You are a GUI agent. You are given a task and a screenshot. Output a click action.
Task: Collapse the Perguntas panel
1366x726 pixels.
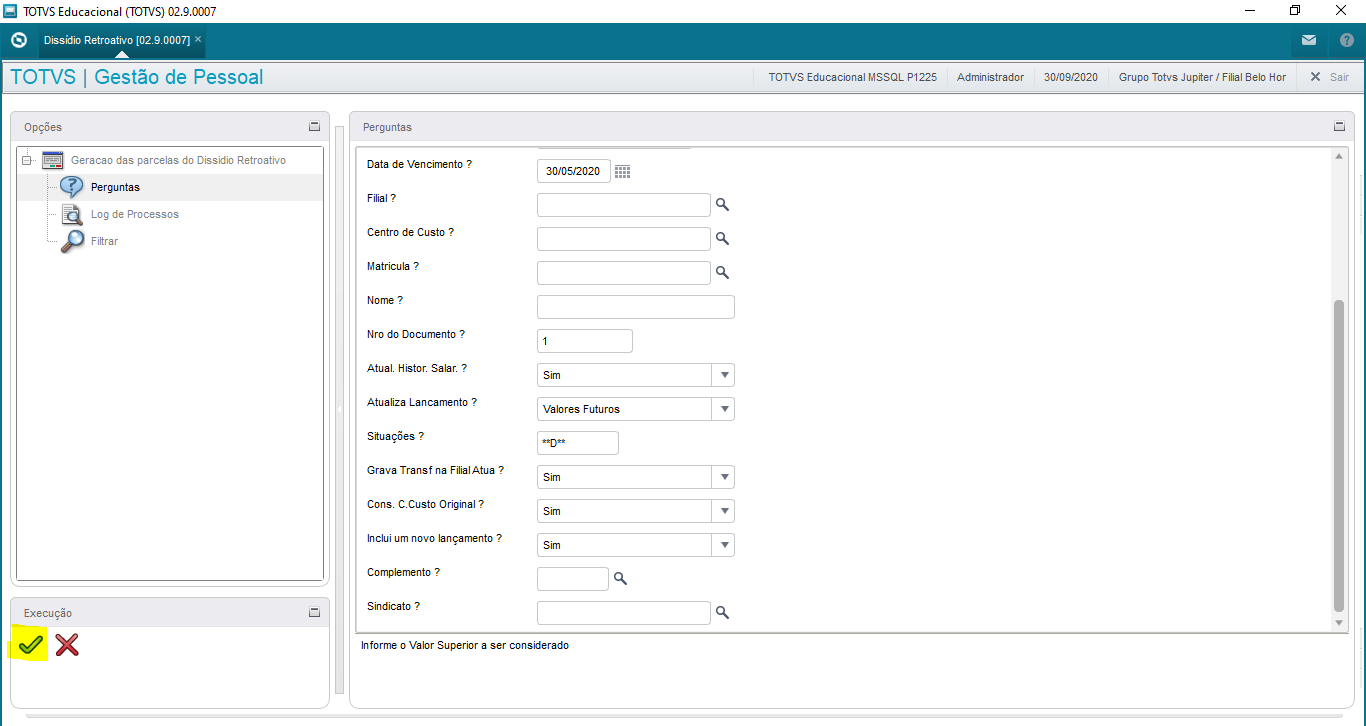(x=1340, y=127)
